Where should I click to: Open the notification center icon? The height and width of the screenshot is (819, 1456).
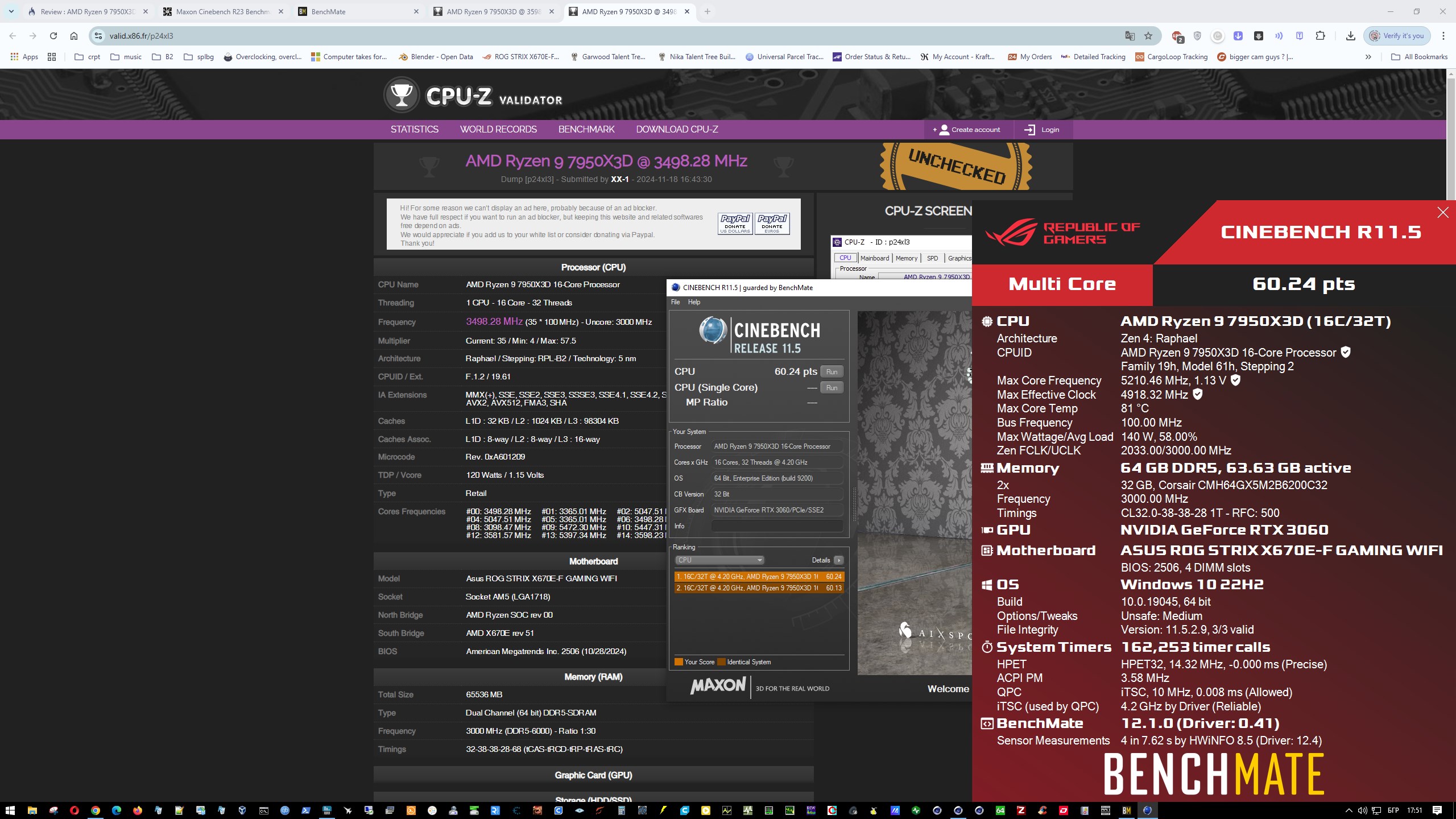pos(1437,810)
